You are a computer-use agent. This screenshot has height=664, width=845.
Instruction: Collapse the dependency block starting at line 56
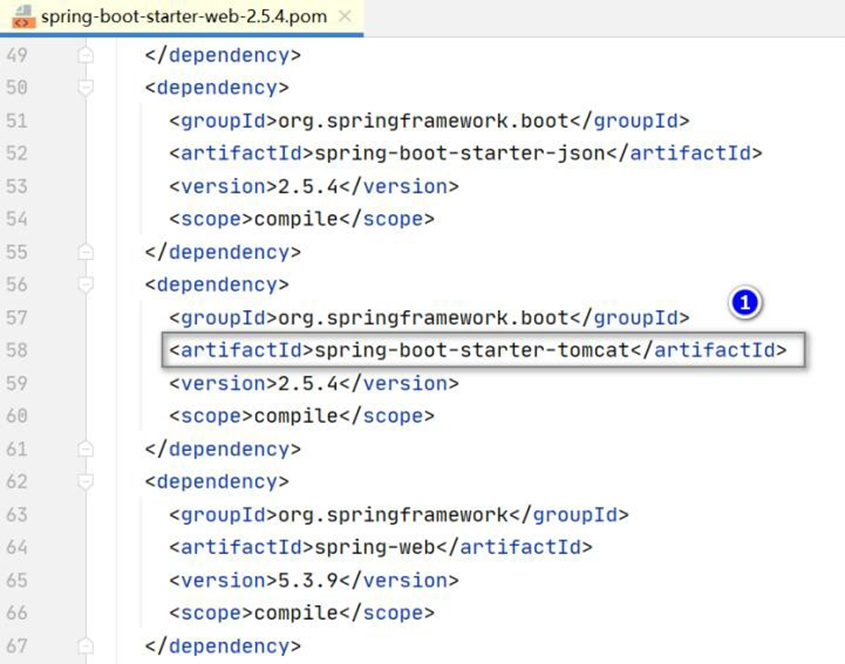85,285
